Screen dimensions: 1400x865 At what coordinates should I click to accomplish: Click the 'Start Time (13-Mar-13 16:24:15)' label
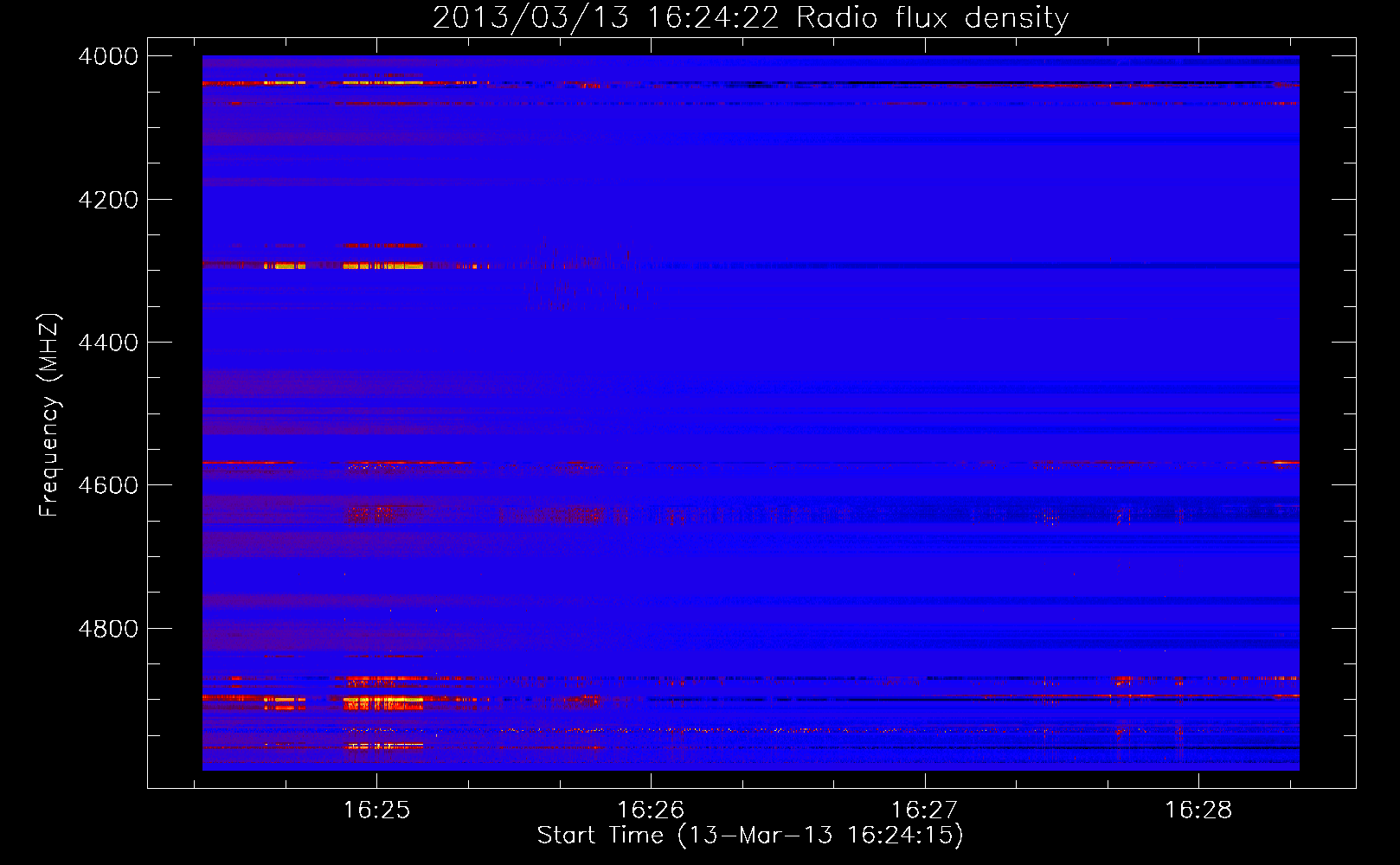[750, 836]
